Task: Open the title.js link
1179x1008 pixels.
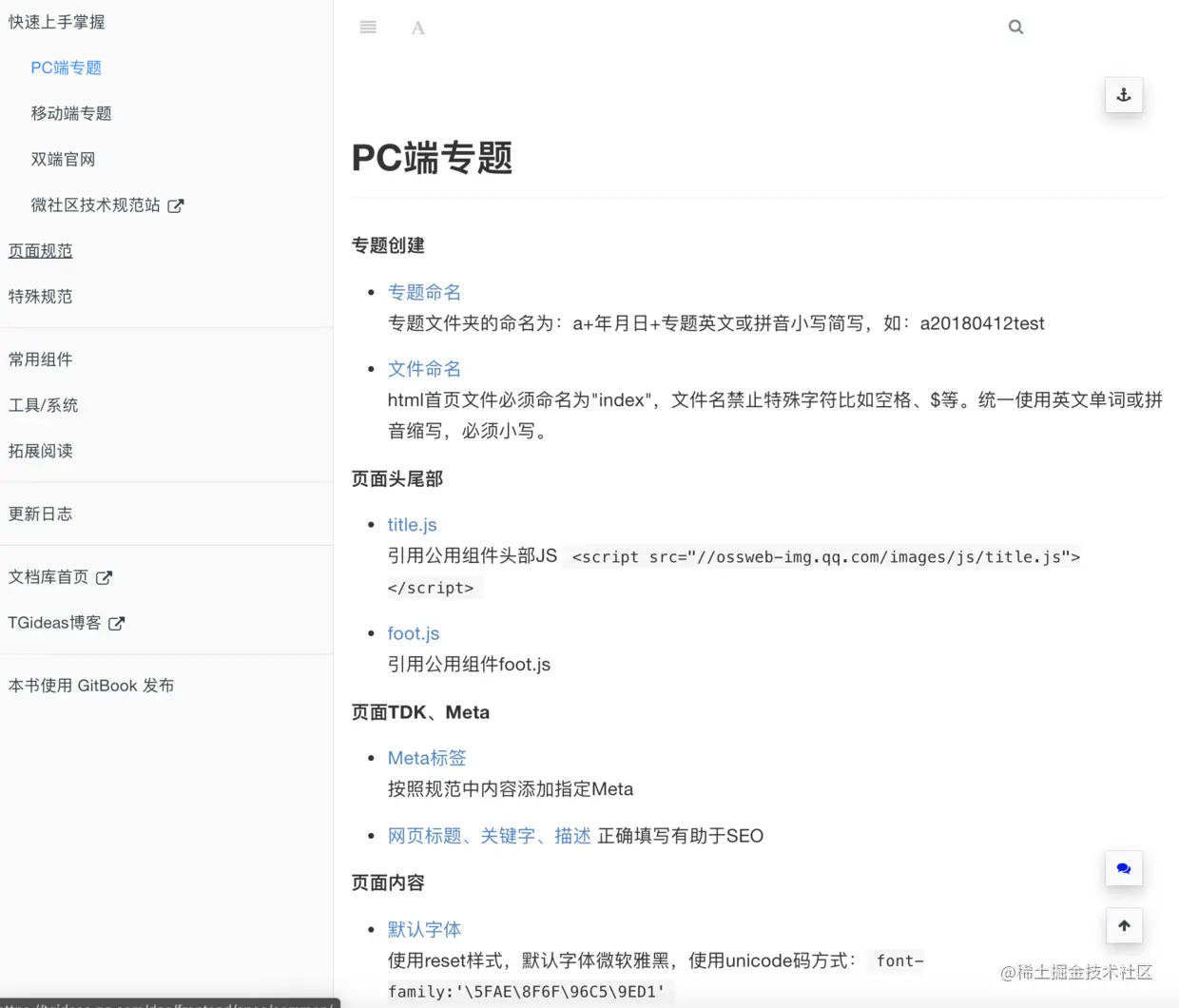Action: (x=412, y=525)
